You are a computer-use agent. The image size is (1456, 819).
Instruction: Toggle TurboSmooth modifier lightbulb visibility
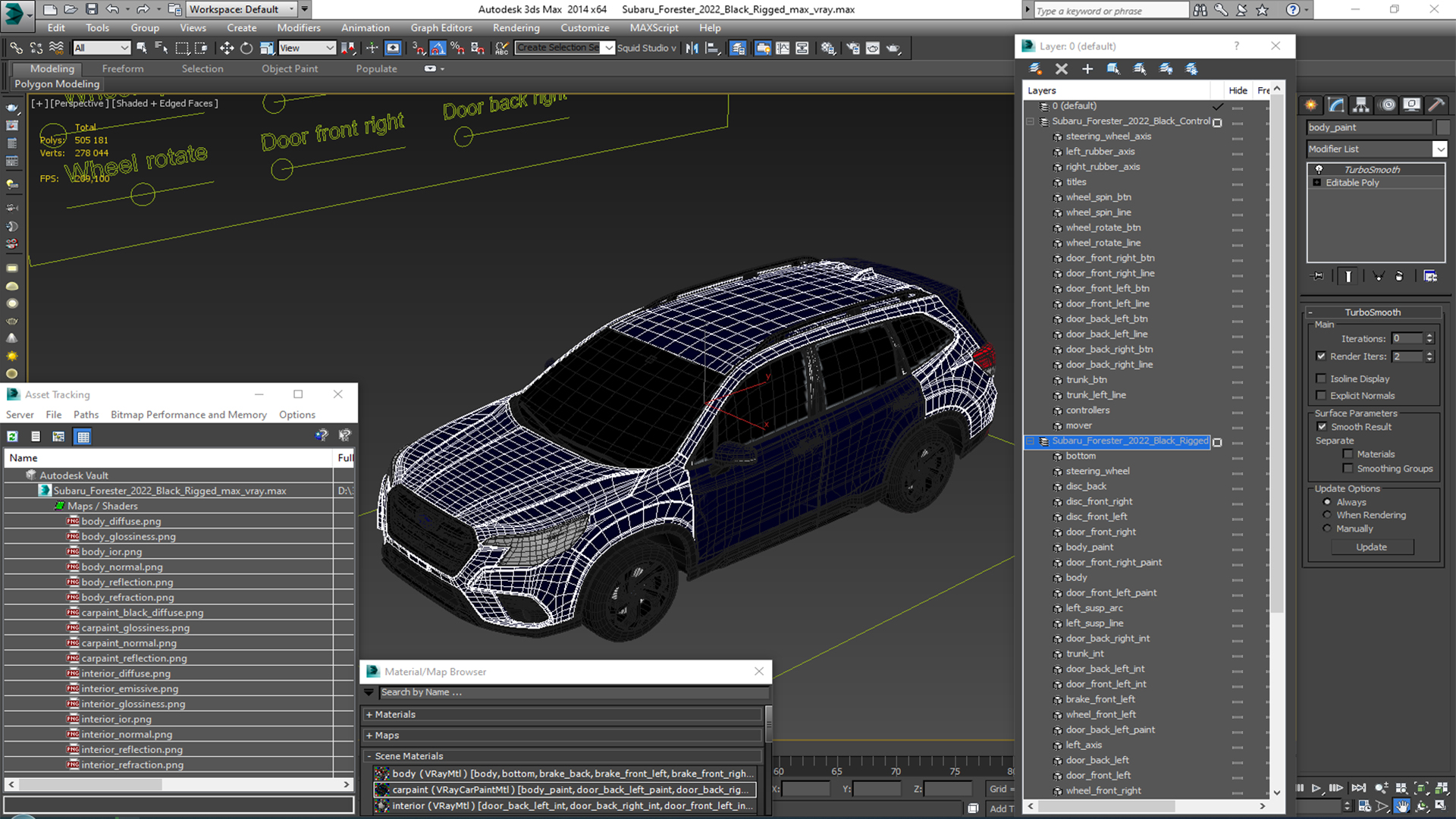1319,169
